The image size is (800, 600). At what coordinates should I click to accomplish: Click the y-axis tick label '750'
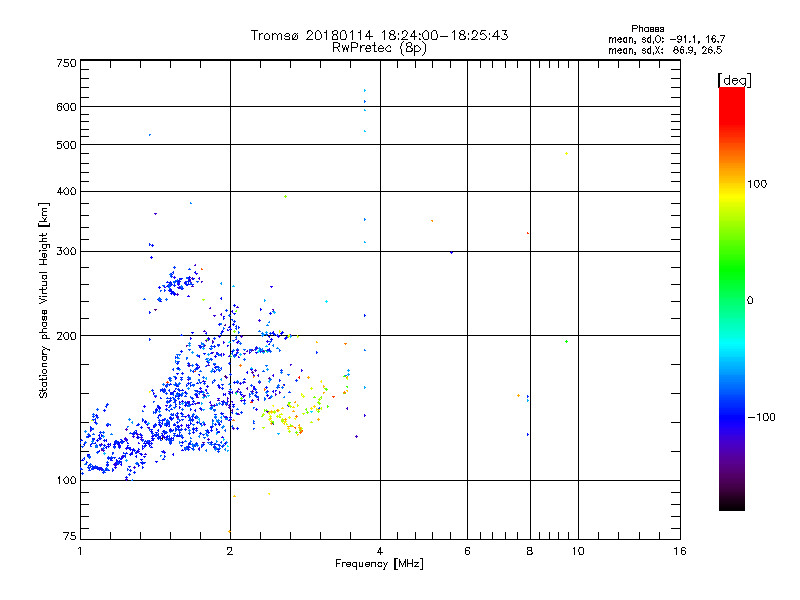66,63
